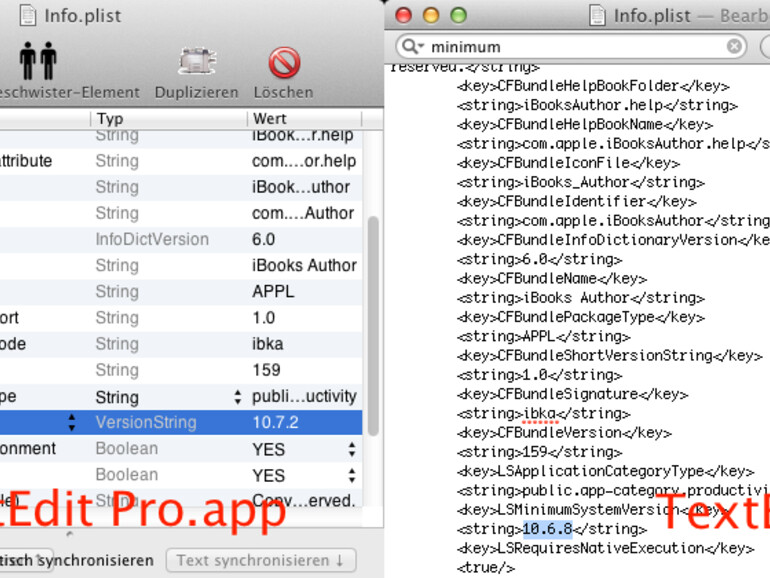This screenshot has height=578, width=770.
Task: Select the InfoDictVersion type cell
Action: tap(152, 240)
